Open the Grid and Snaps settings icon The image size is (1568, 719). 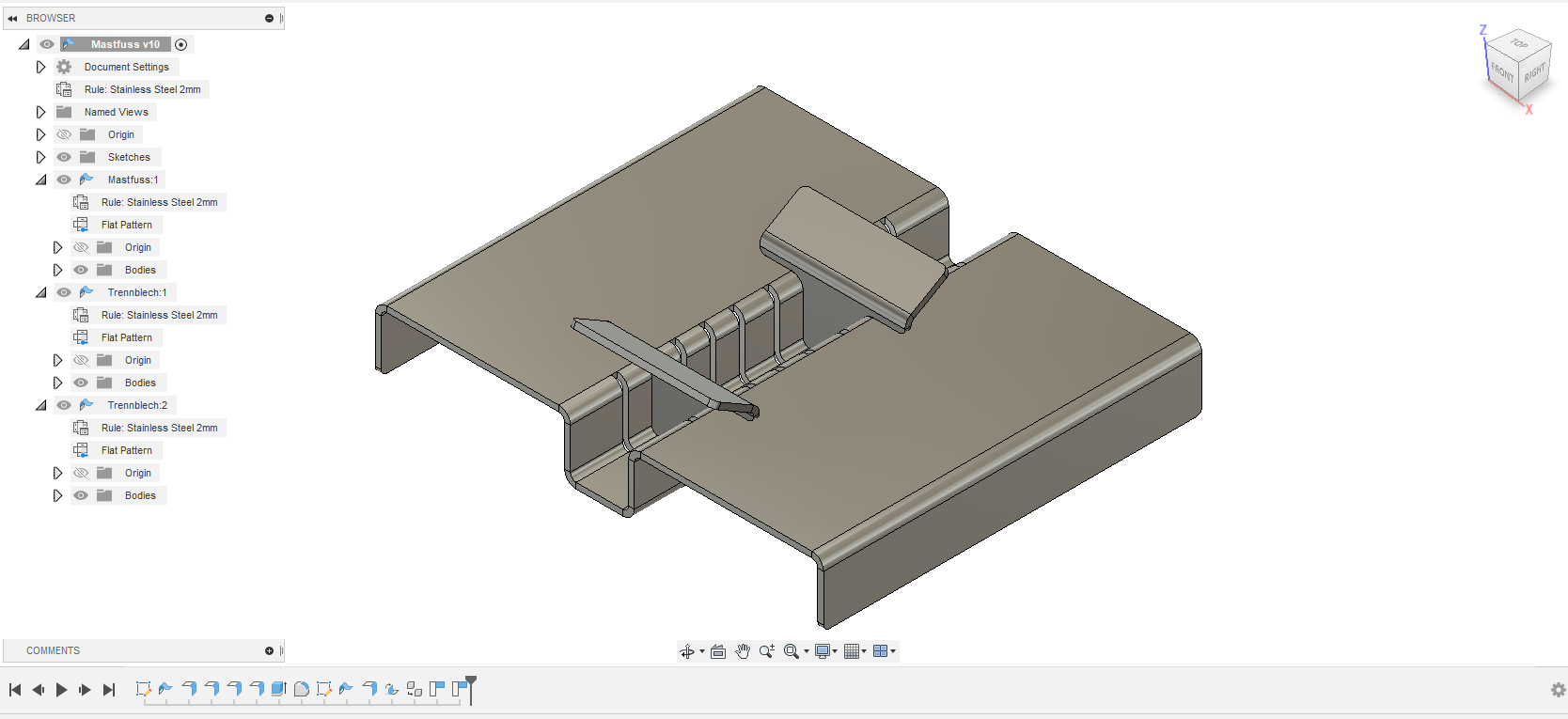tap(852, 651)
